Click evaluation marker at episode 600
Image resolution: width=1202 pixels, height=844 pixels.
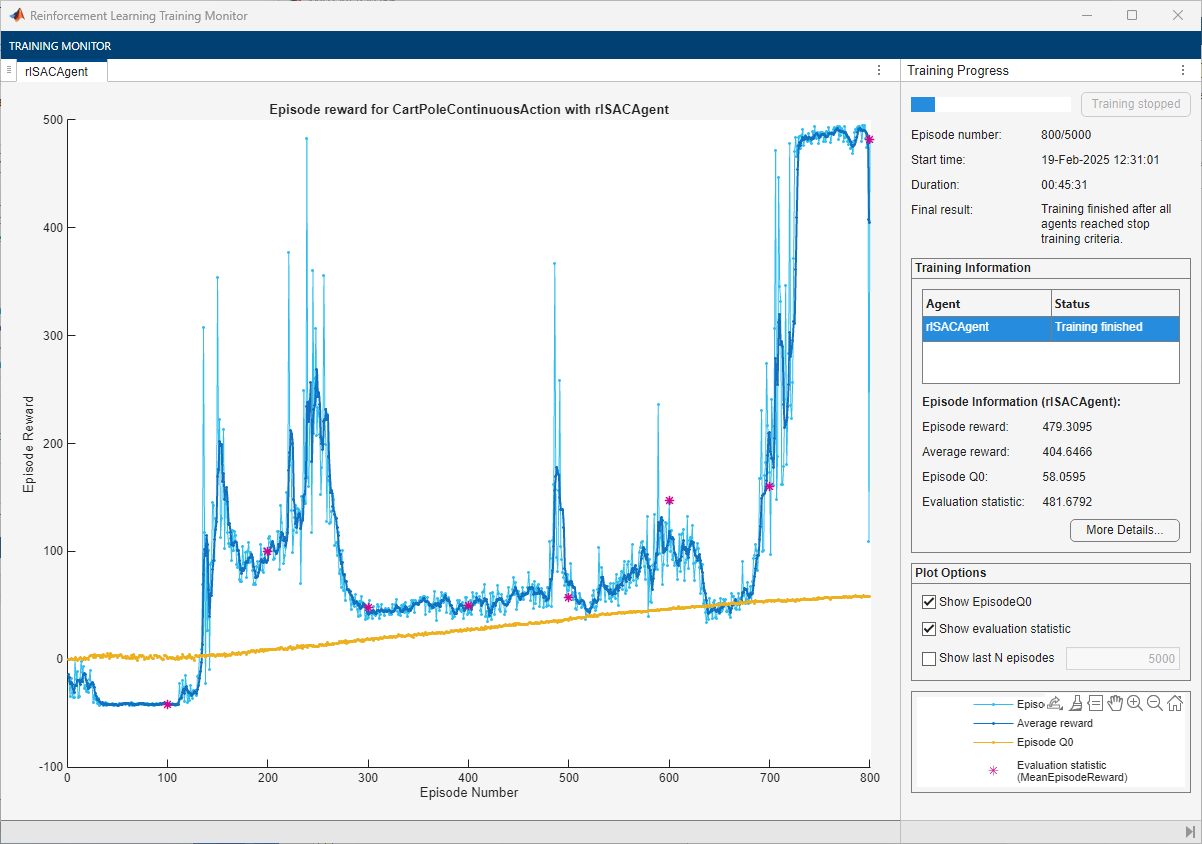669,500
